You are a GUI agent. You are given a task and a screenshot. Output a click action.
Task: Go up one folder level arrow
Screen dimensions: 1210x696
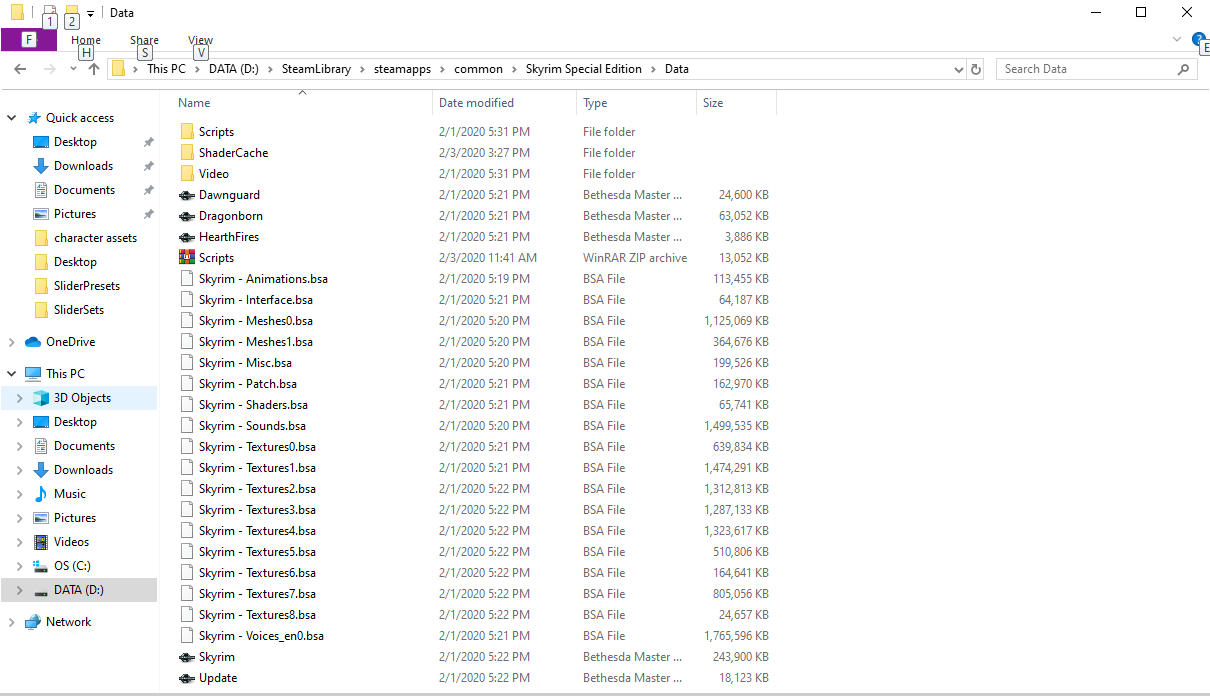pyautogui.click(x=94, y=69)
